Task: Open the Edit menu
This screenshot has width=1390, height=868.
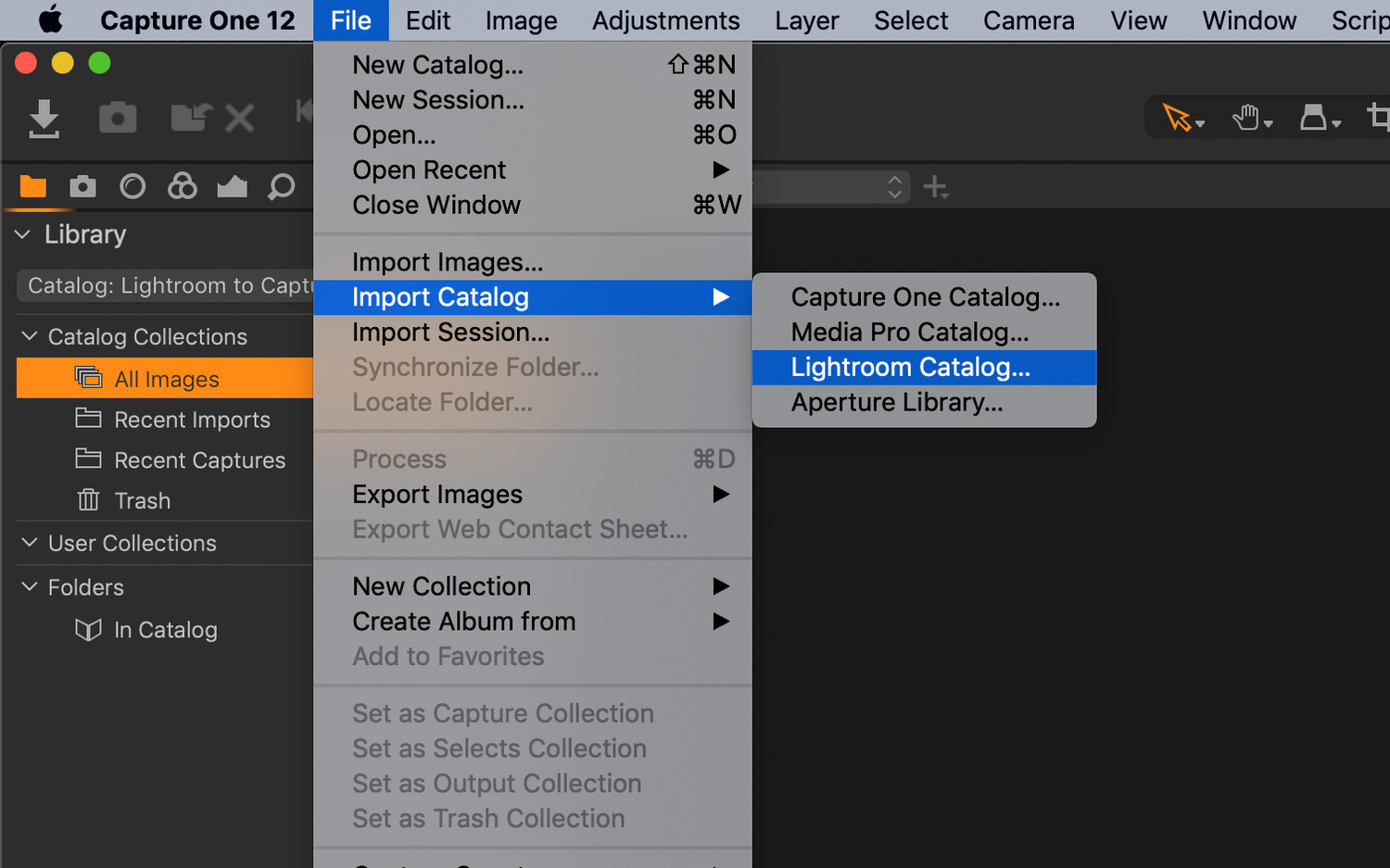Action: pyautogui.click(x=428, y=20)
